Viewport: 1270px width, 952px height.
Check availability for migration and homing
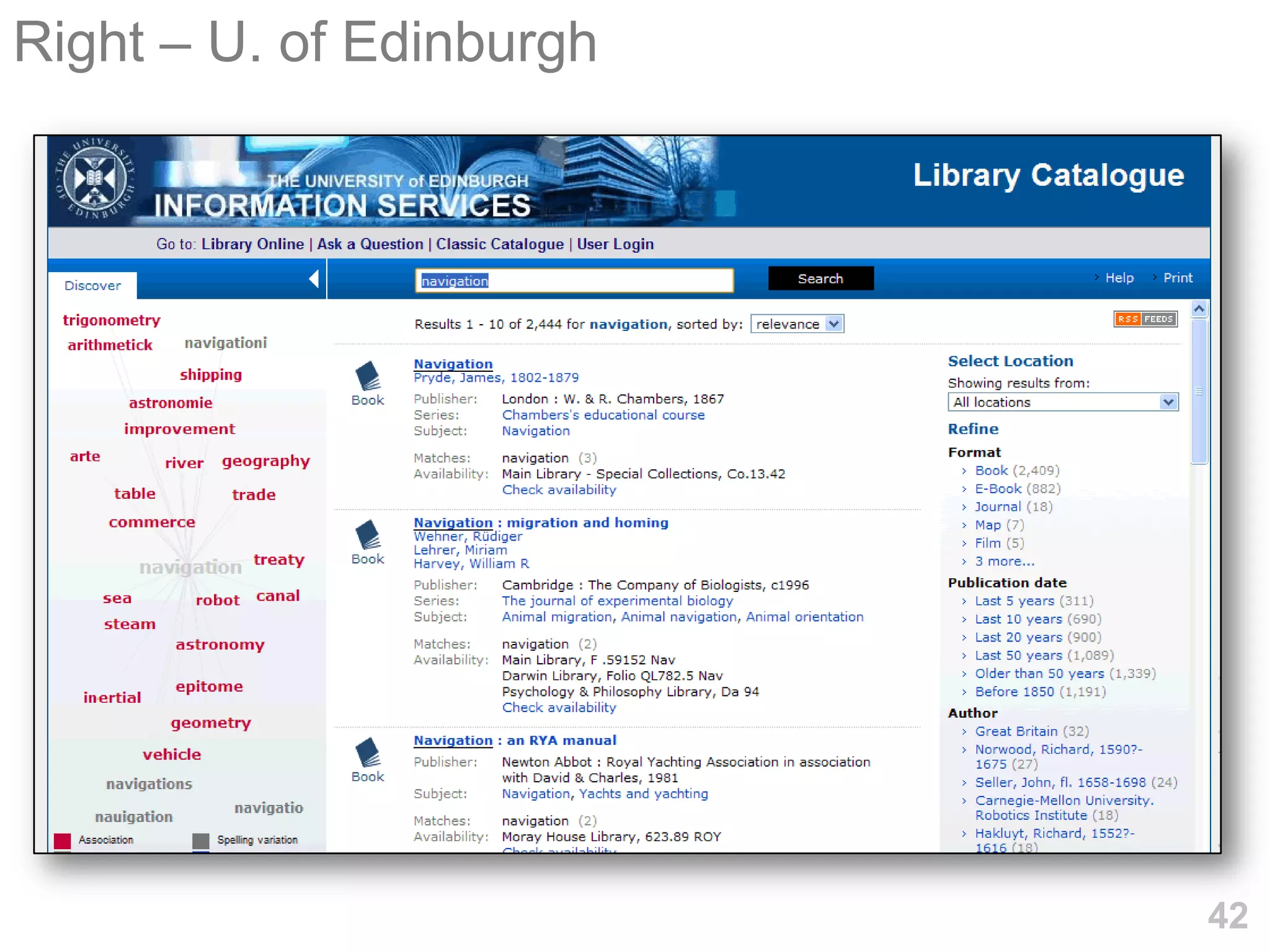click(x=559, y=707)
